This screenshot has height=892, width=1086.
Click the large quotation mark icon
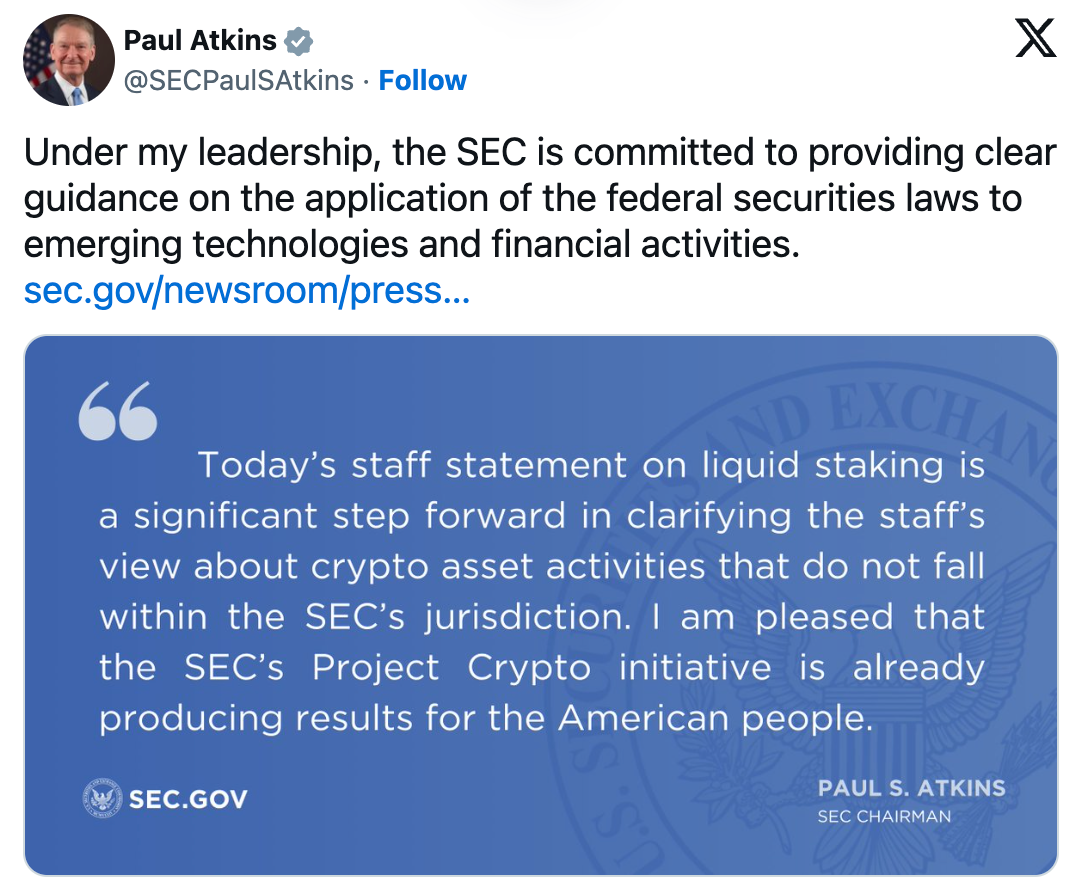(117, 410)
